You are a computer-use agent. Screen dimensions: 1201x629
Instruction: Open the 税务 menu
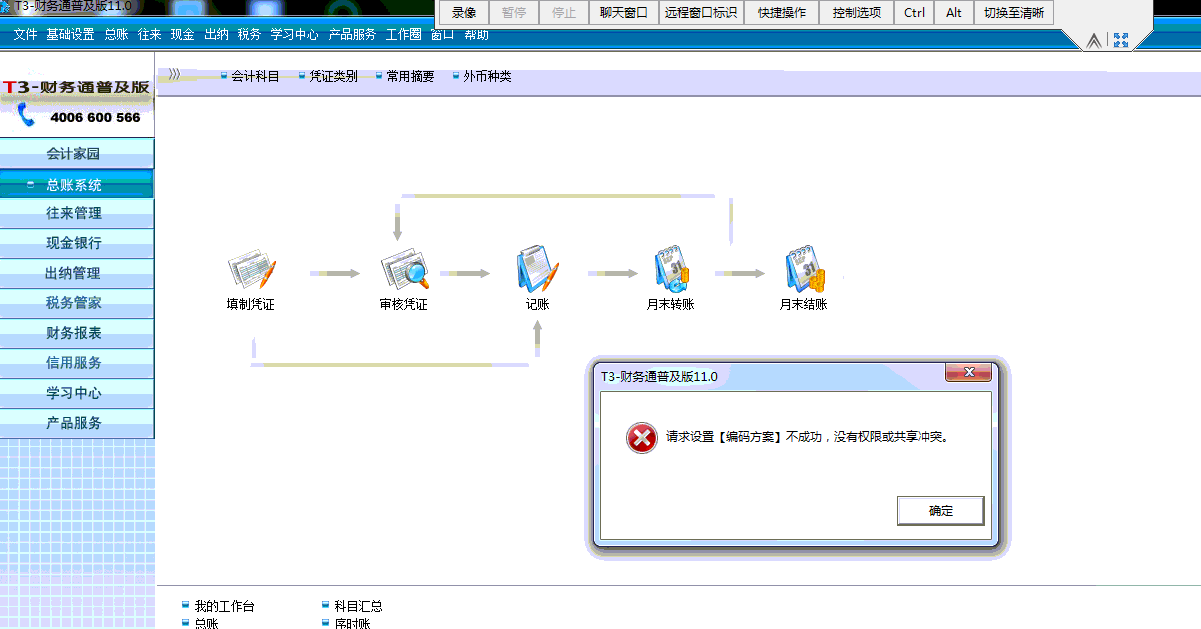pos(250,34)
